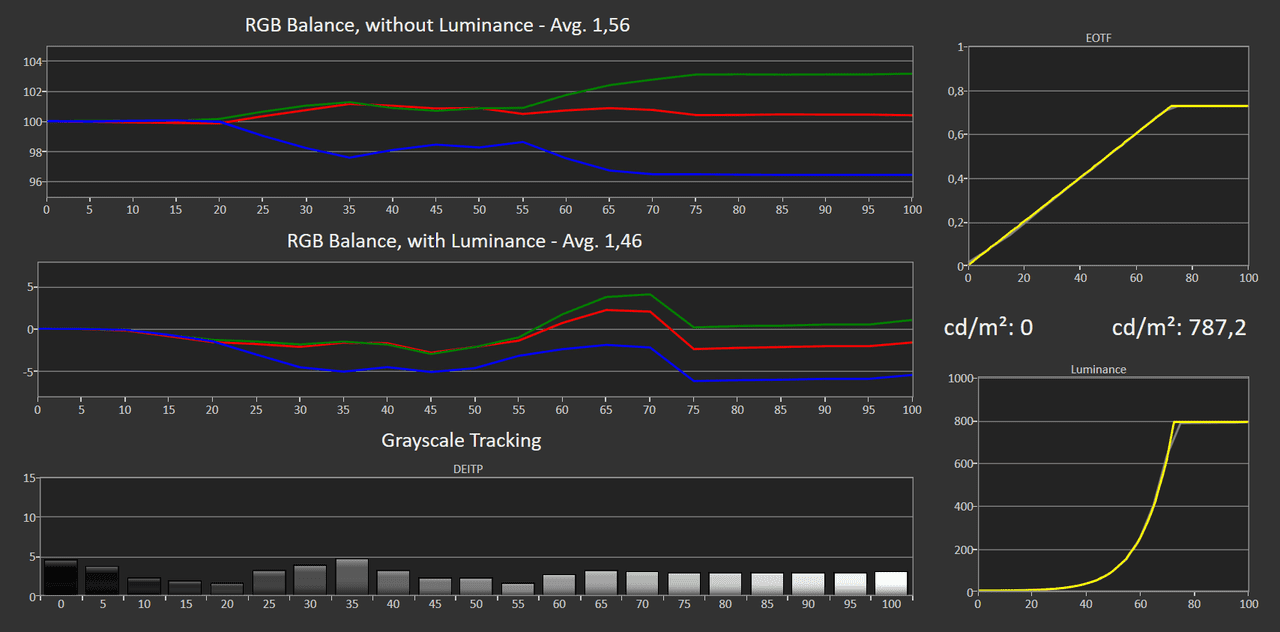Image resolution: width=1280 pixels, height=632 pixels.
Task: Click the 104 label on the top chart's axis
Action: [x=31, y=62]
